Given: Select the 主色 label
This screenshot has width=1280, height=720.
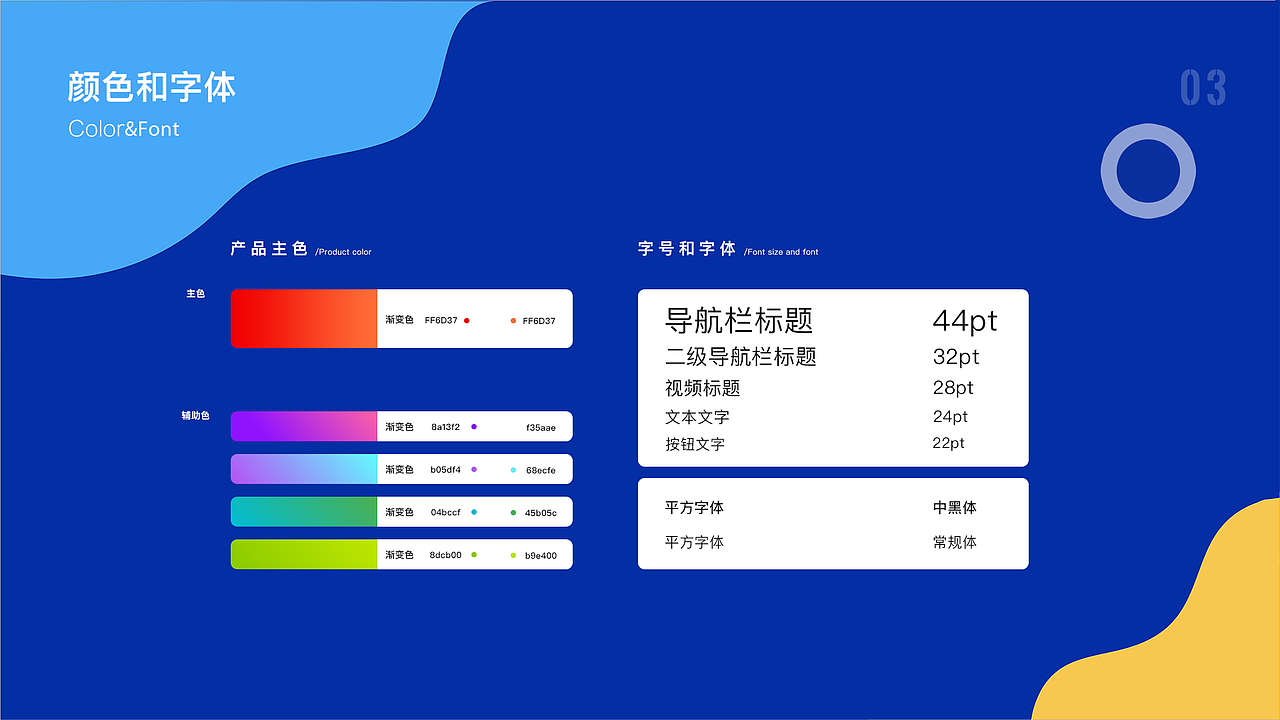Looking at the screenshot, I should pos(196,294).
